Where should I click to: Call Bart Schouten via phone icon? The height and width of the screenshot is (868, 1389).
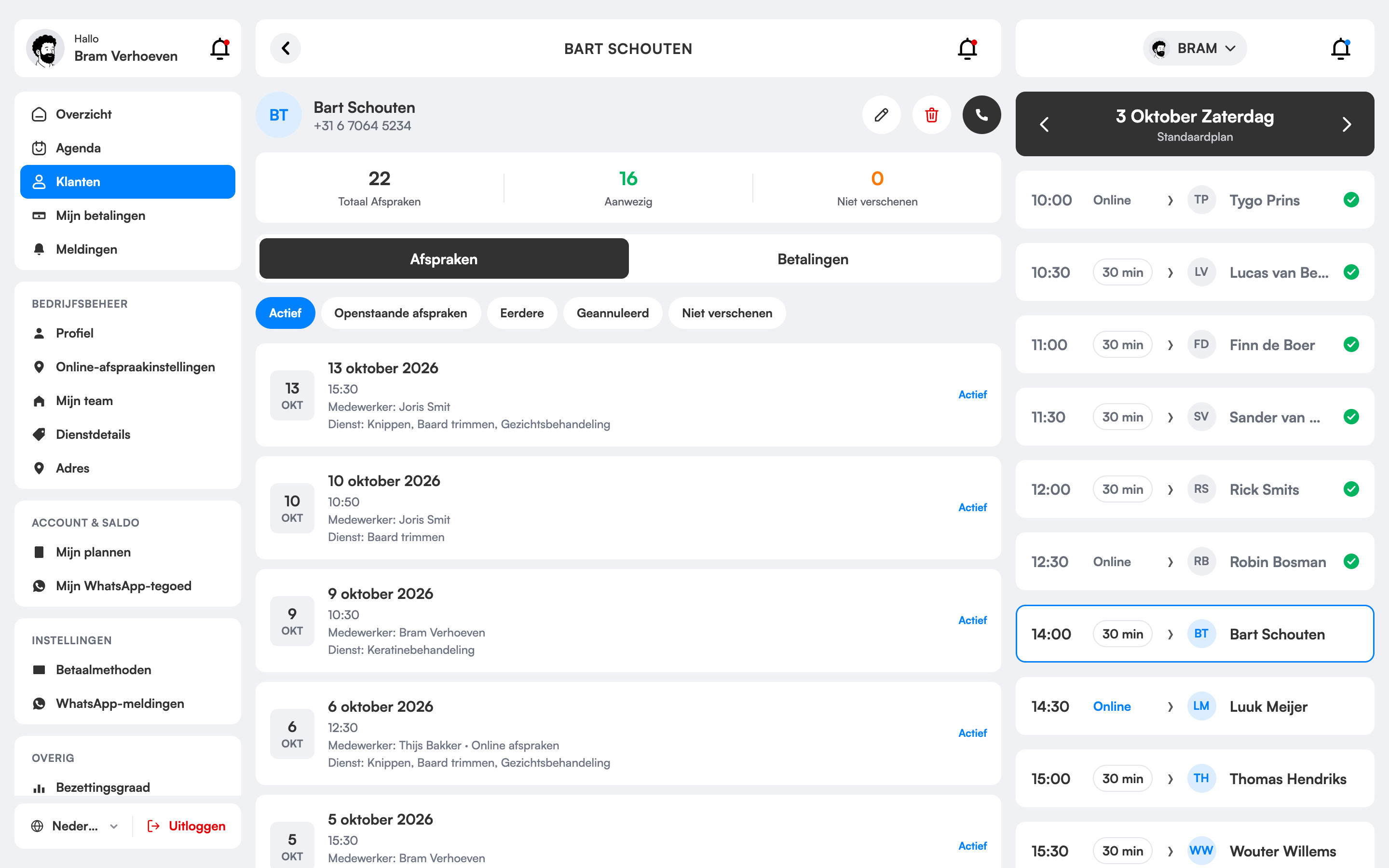click(981, 115)
